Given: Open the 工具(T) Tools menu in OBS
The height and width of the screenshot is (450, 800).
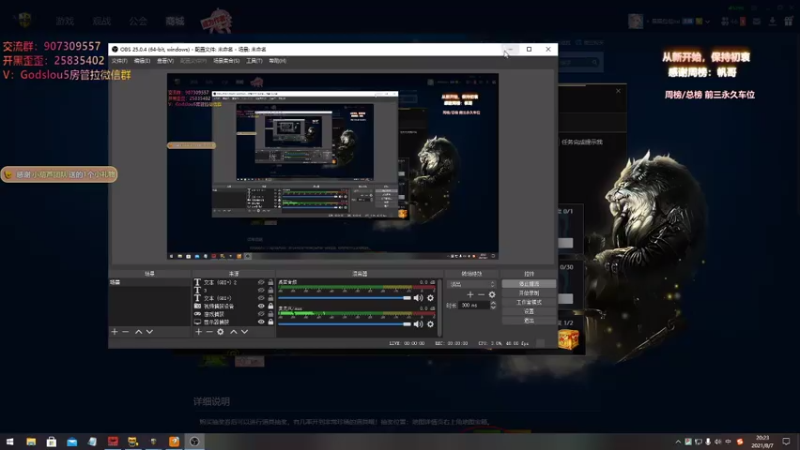Looking at the screenshot, I should (254, 61).
